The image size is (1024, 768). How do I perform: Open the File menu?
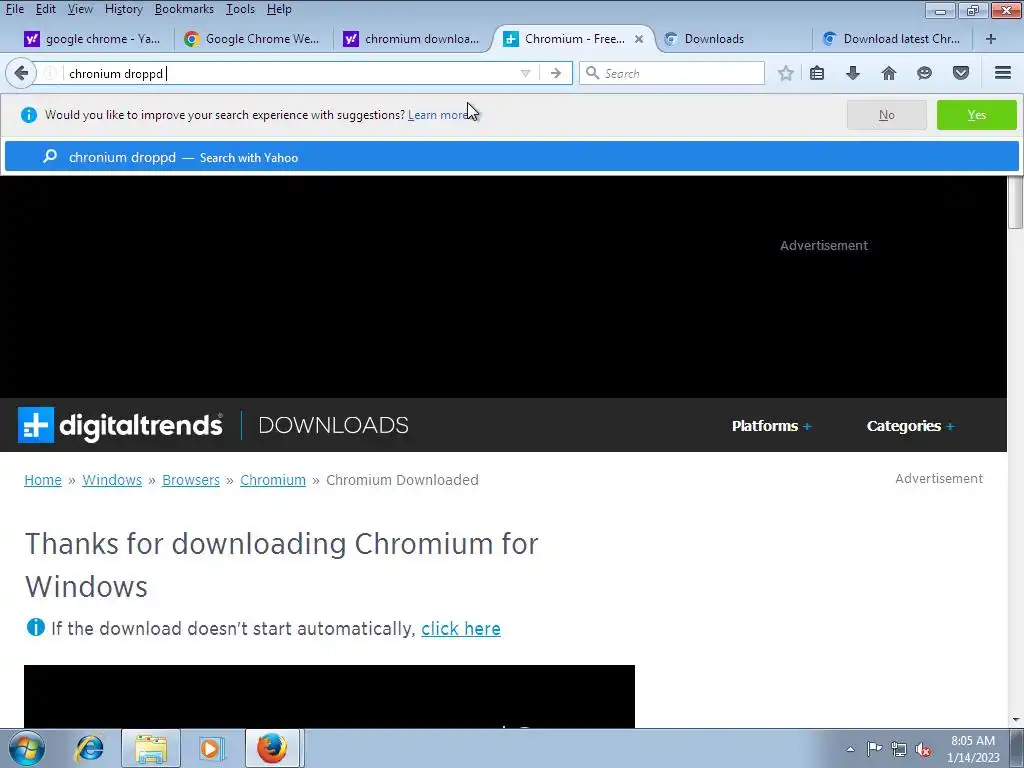point(14,9)
